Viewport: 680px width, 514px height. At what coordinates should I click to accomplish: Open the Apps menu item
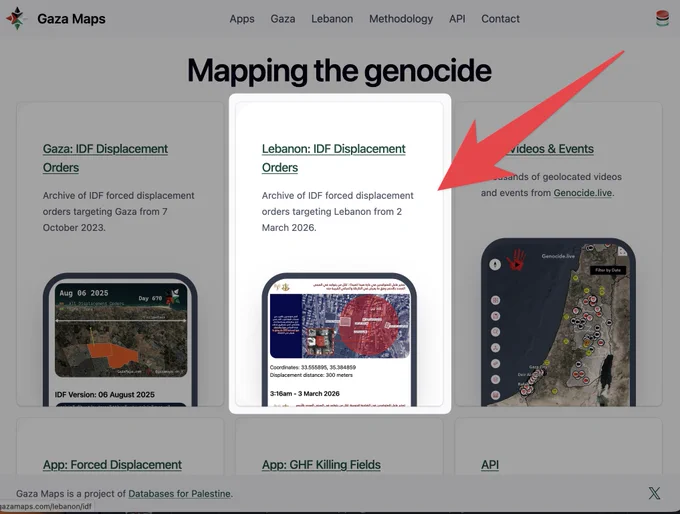pyautogui.click(x=242, y=19)
